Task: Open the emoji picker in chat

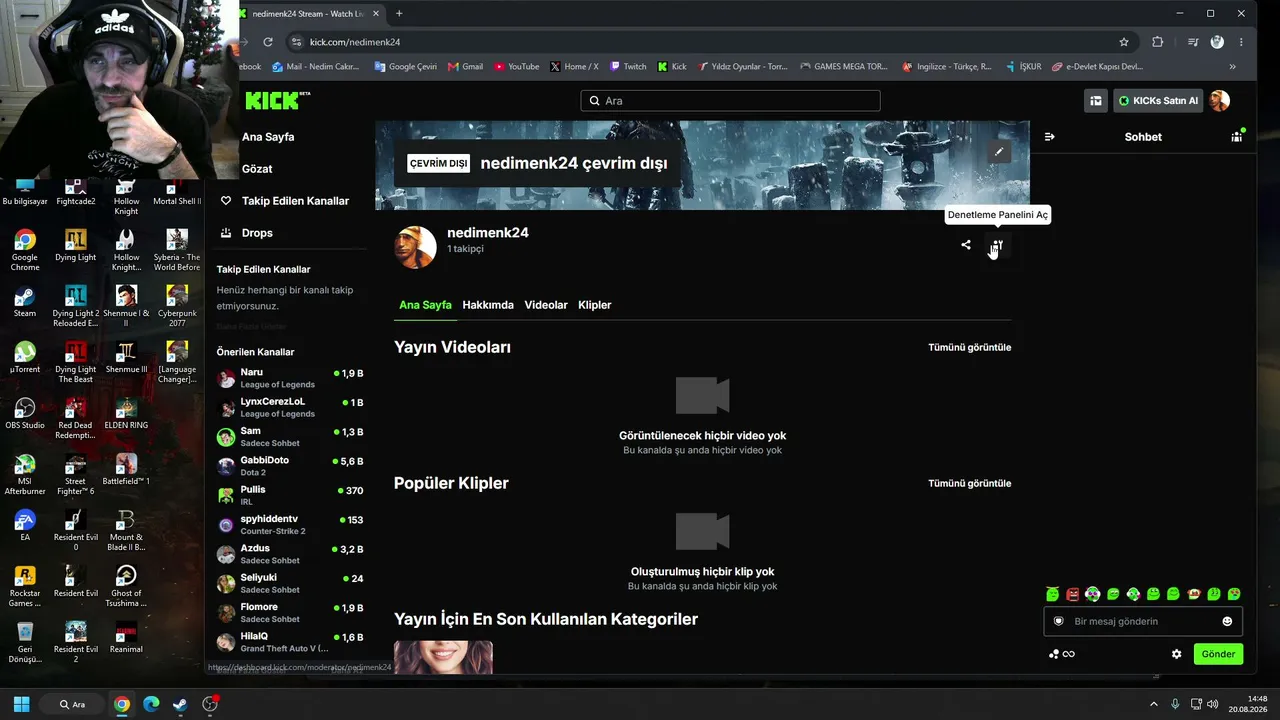Action: pyautogui.click(x=1227, y=621)
